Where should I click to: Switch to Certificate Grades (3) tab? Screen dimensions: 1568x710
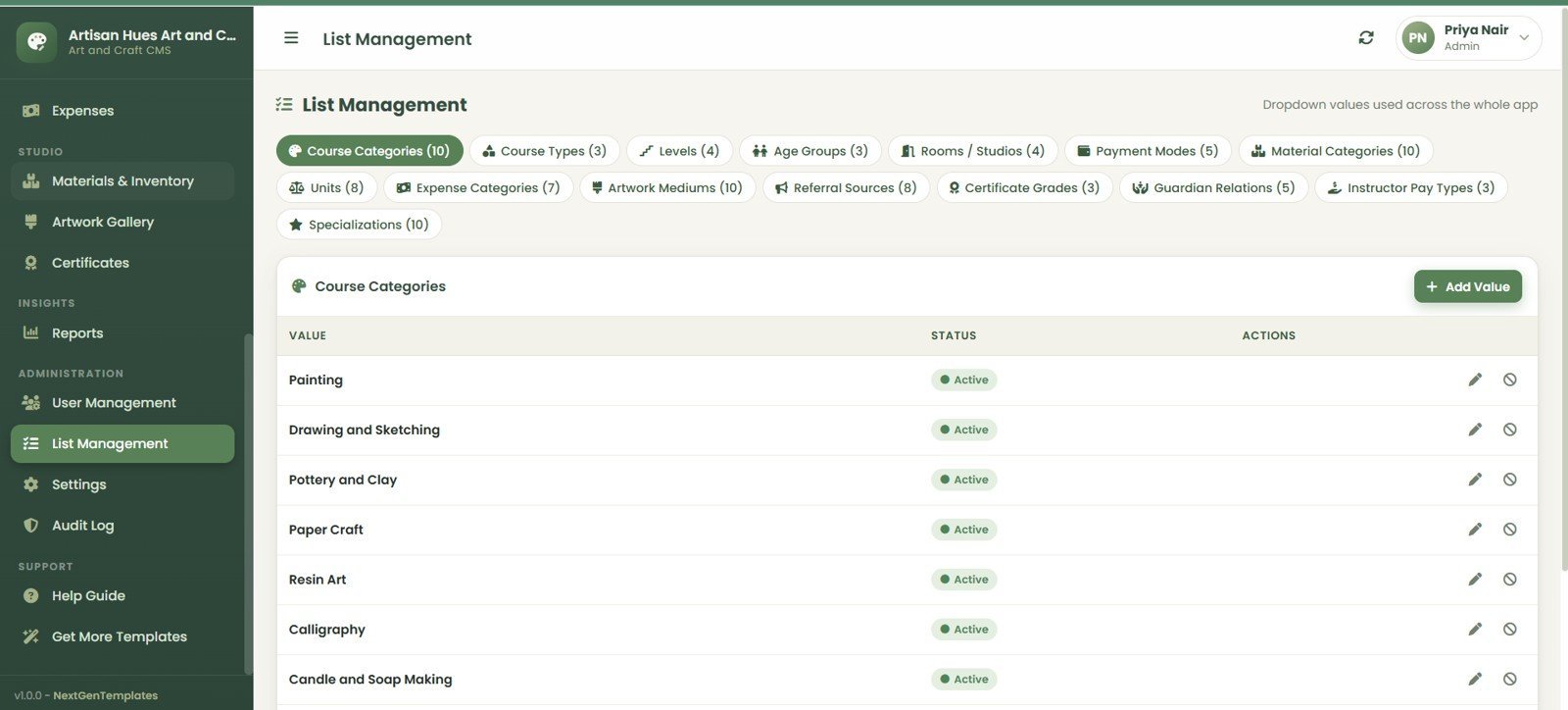tap(1024, 187)
